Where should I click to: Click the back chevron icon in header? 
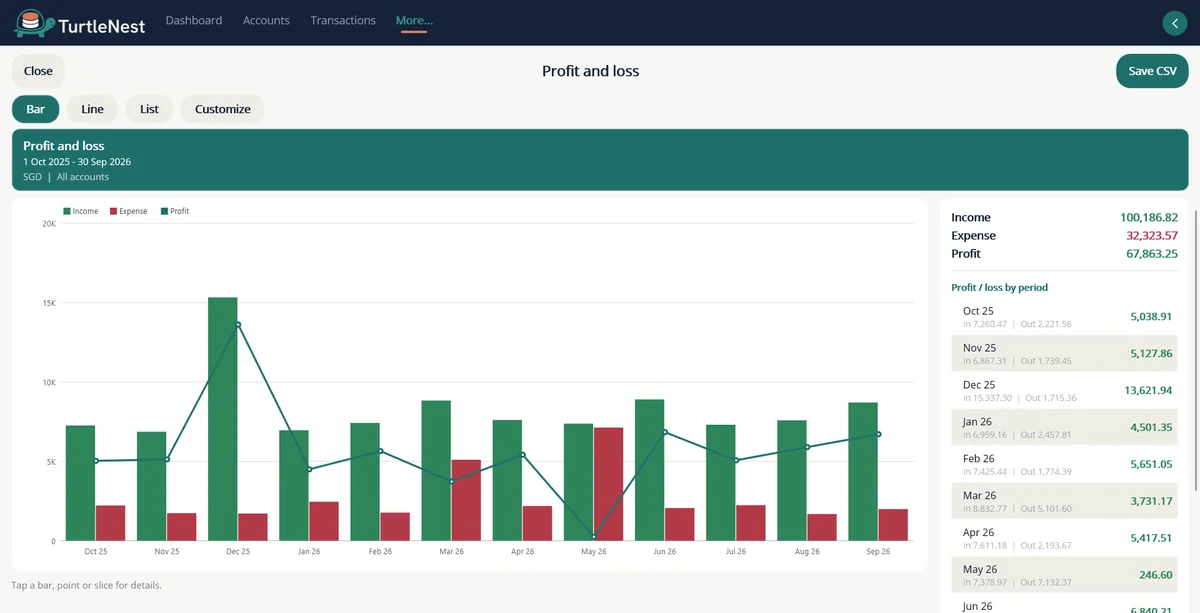1174,23
